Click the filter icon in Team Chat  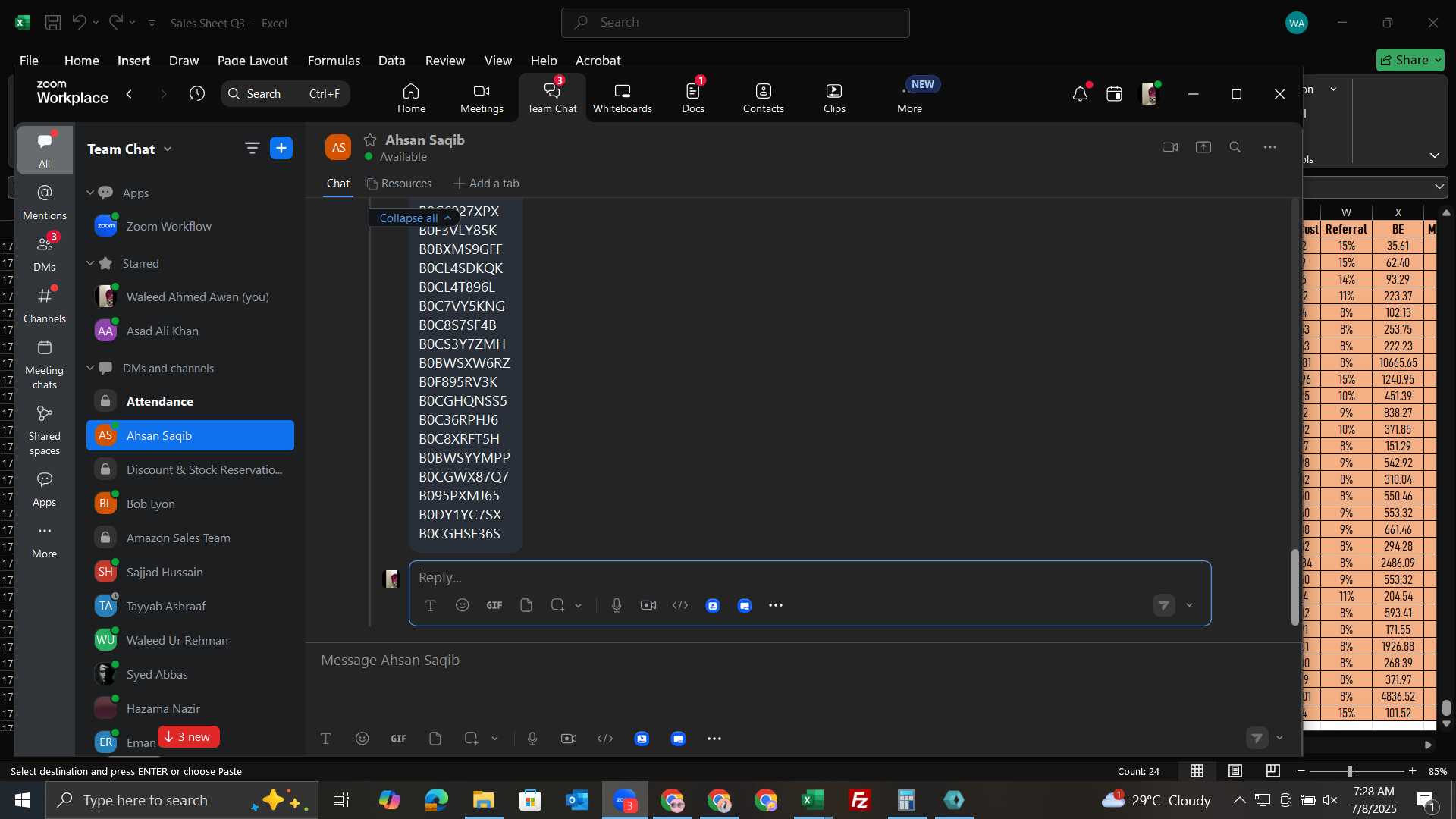(252, 149)
